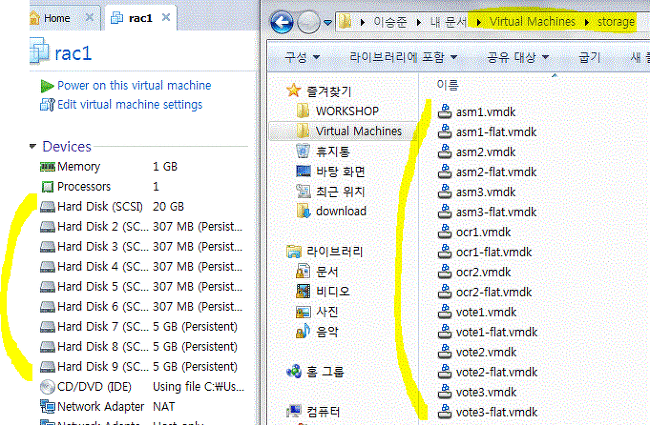Select the Memory device row
Image resolution: width=650 pixels, height=425 pixels.
point(109,167)
